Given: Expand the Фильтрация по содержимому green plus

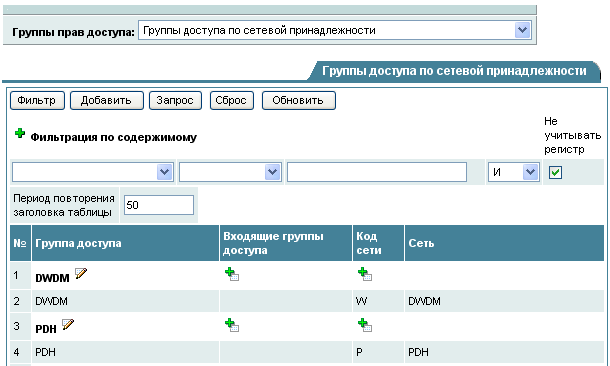Looking at the screenshot, I should coord(20,133).
